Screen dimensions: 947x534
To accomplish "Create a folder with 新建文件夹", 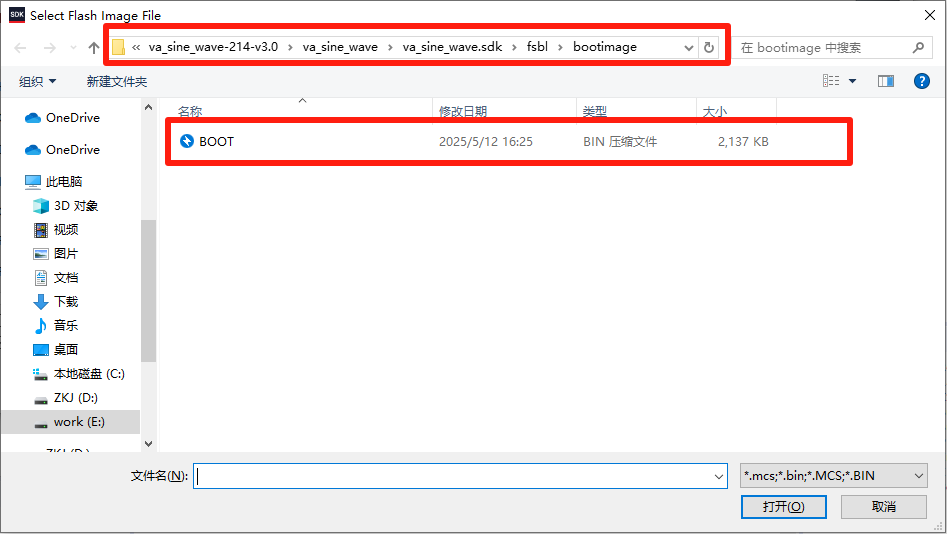I will (x=117, y=82).
